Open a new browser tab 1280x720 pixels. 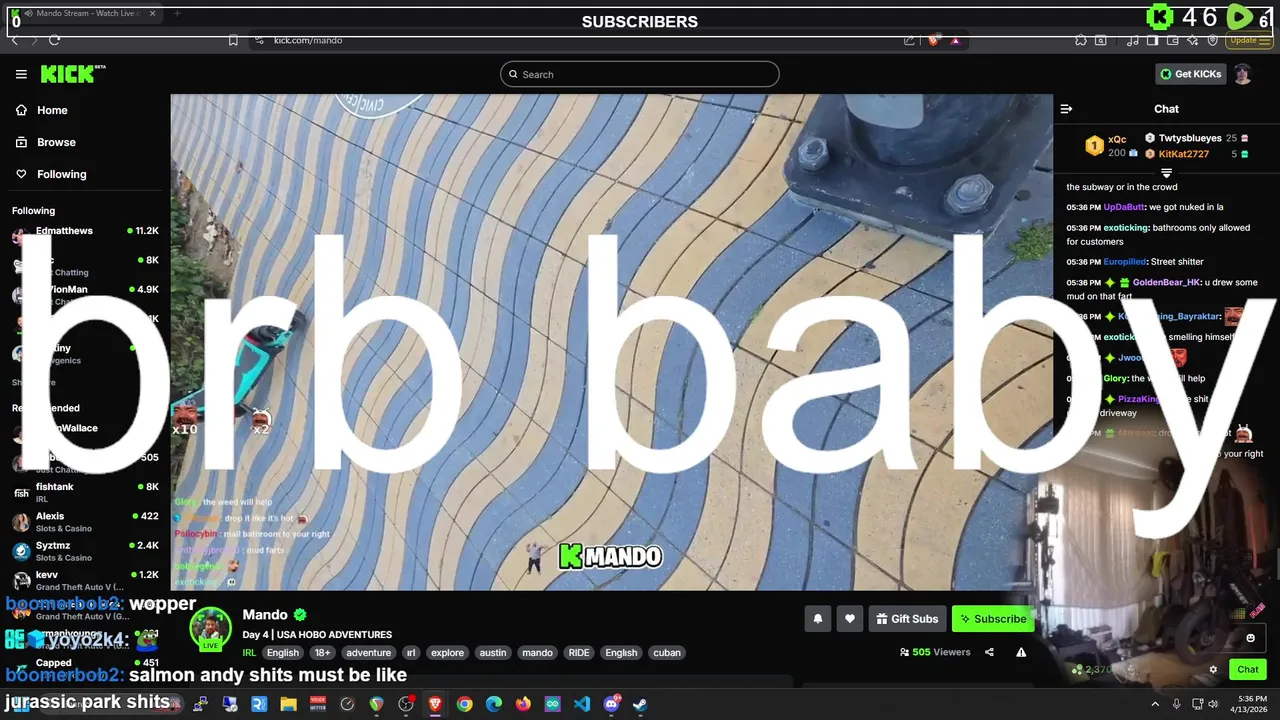177,14
